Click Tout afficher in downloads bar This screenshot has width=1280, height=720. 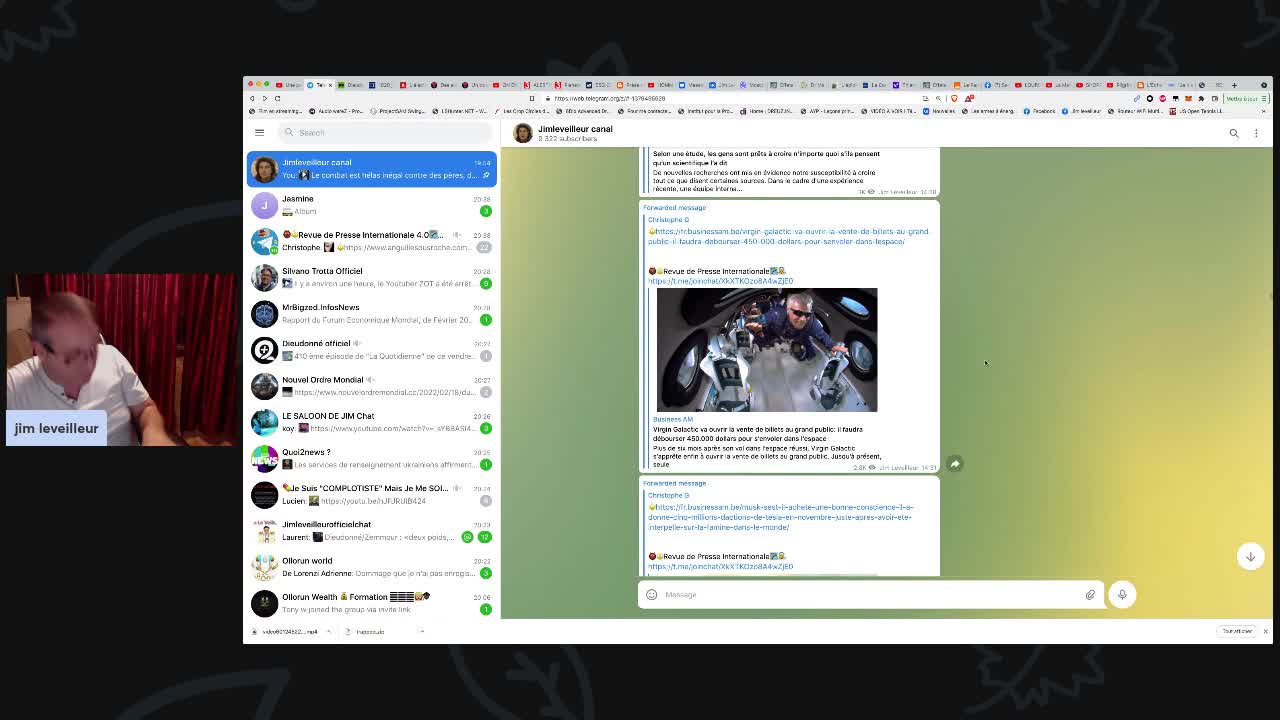click(x=1237, y=631)
